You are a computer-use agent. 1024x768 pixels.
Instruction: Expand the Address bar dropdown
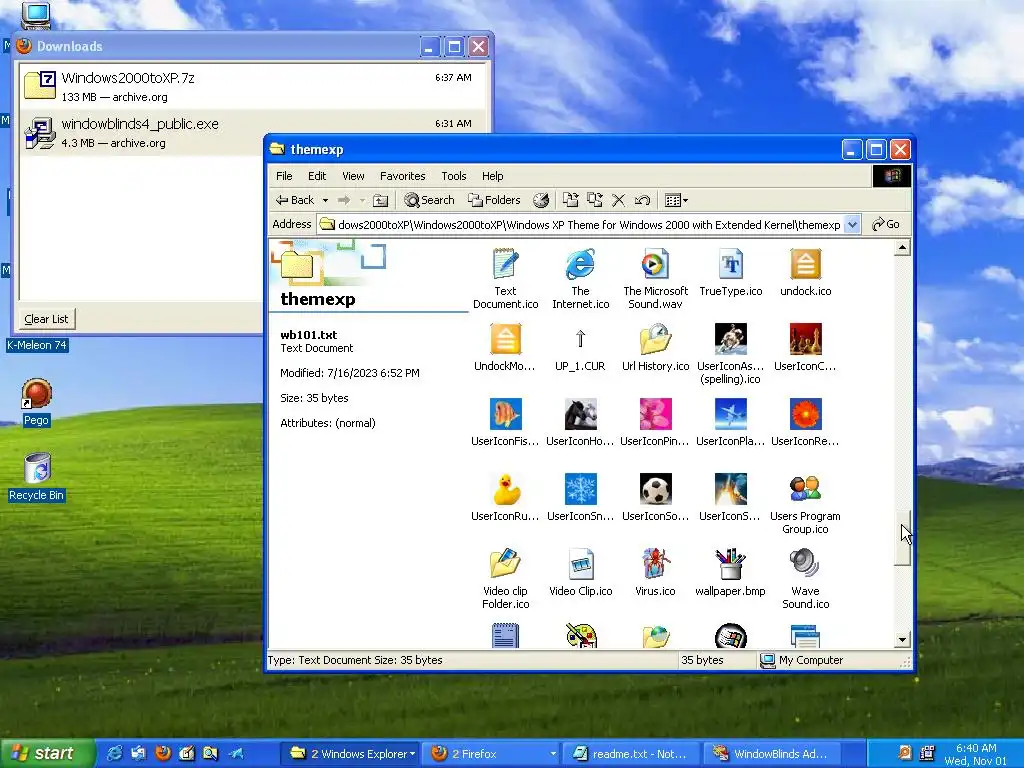(852, 225)
